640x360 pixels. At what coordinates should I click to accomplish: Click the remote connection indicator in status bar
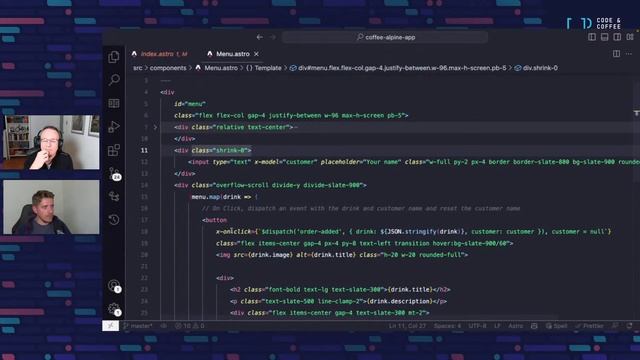(x=110, y=326)
